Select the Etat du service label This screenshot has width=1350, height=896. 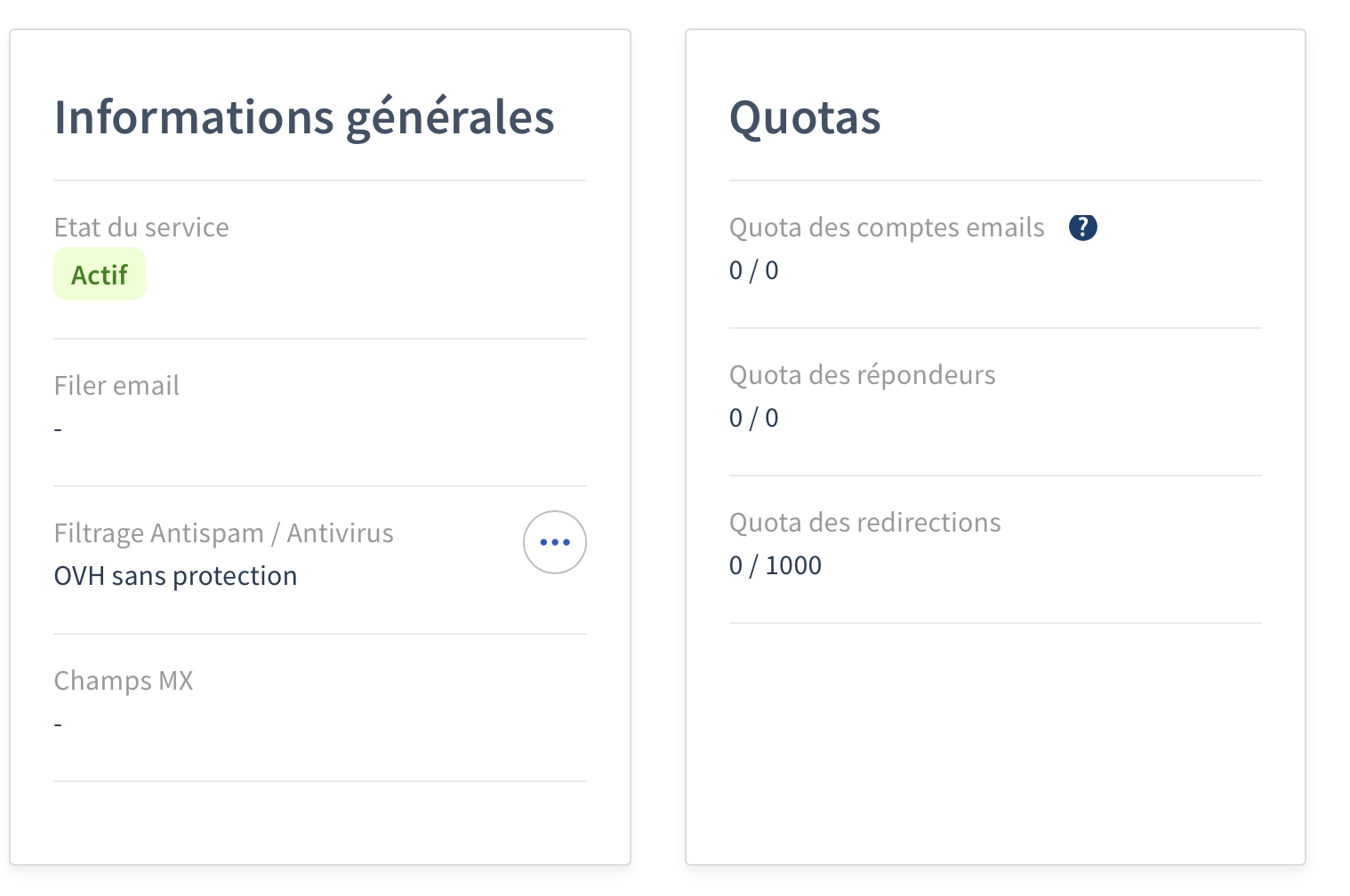141,228
